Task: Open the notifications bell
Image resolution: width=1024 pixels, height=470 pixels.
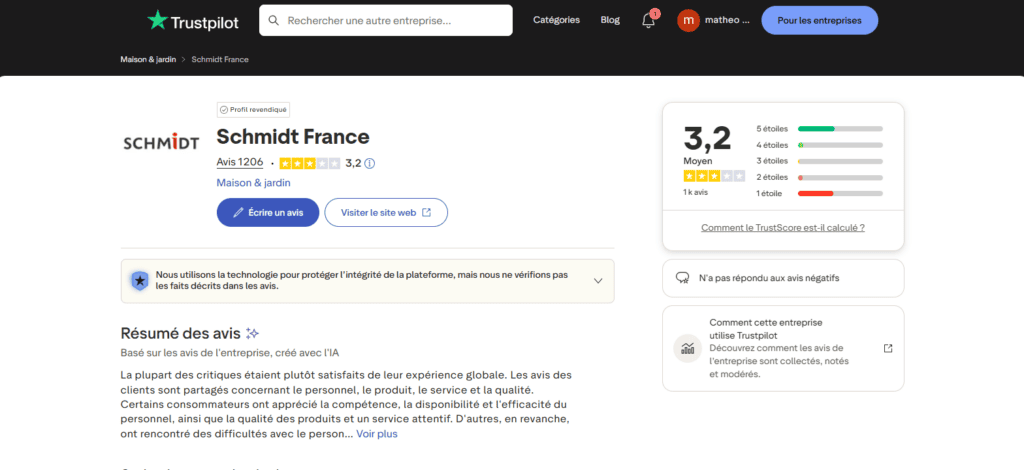Action: 648,21
